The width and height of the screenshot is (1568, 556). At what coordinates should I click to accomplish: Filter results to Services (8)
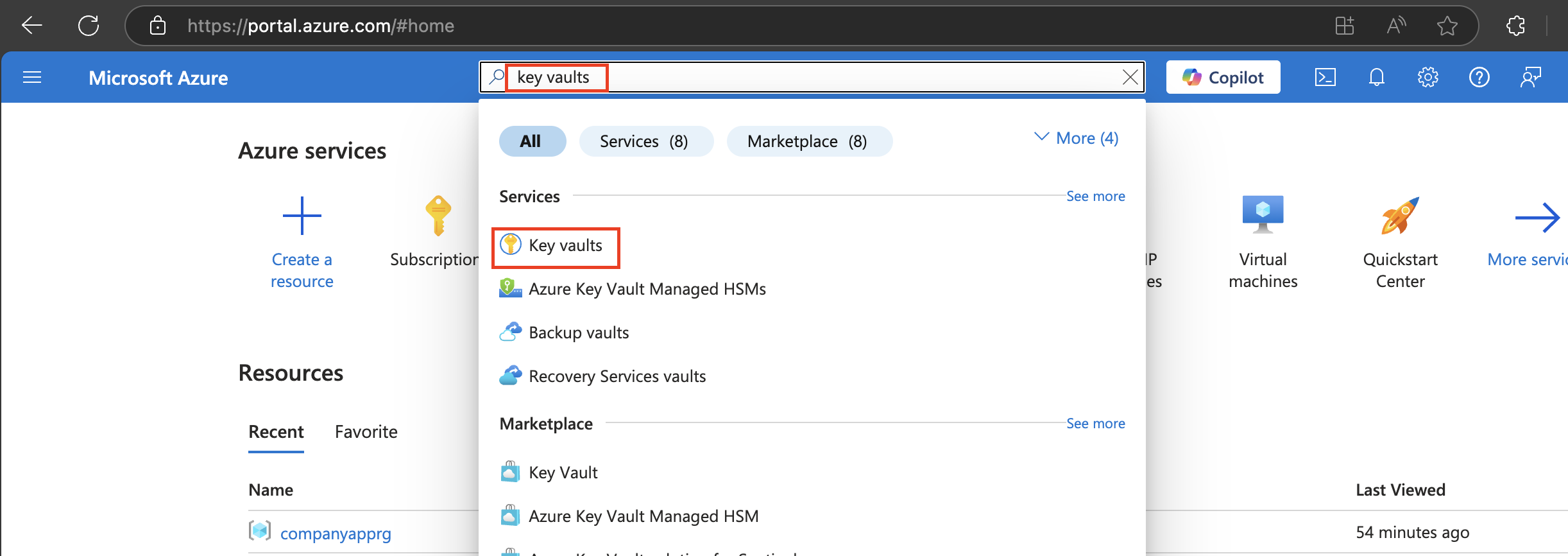[x=646, y=141]
